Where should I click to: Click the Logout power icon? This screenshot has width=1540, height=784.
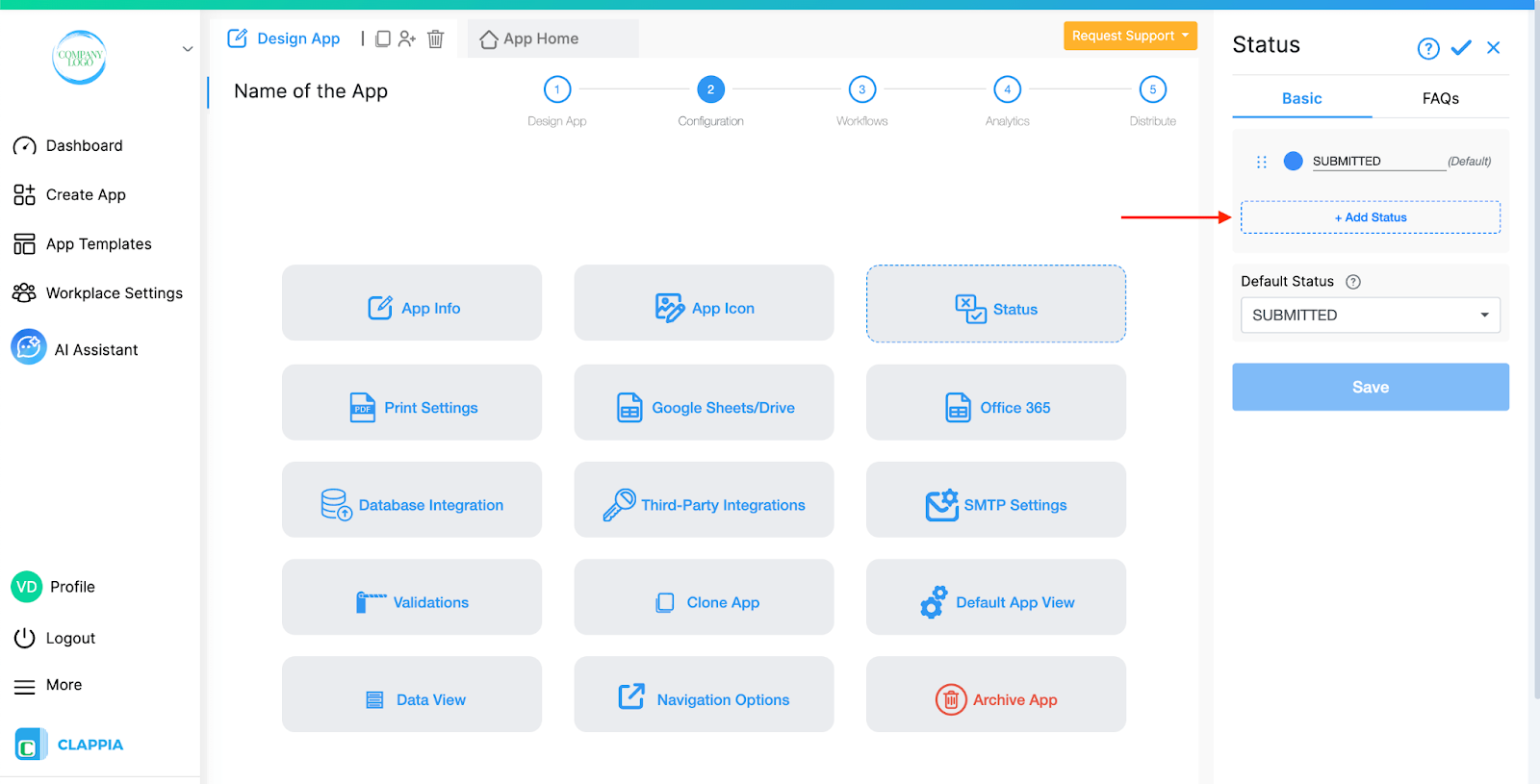pos(24,638)
